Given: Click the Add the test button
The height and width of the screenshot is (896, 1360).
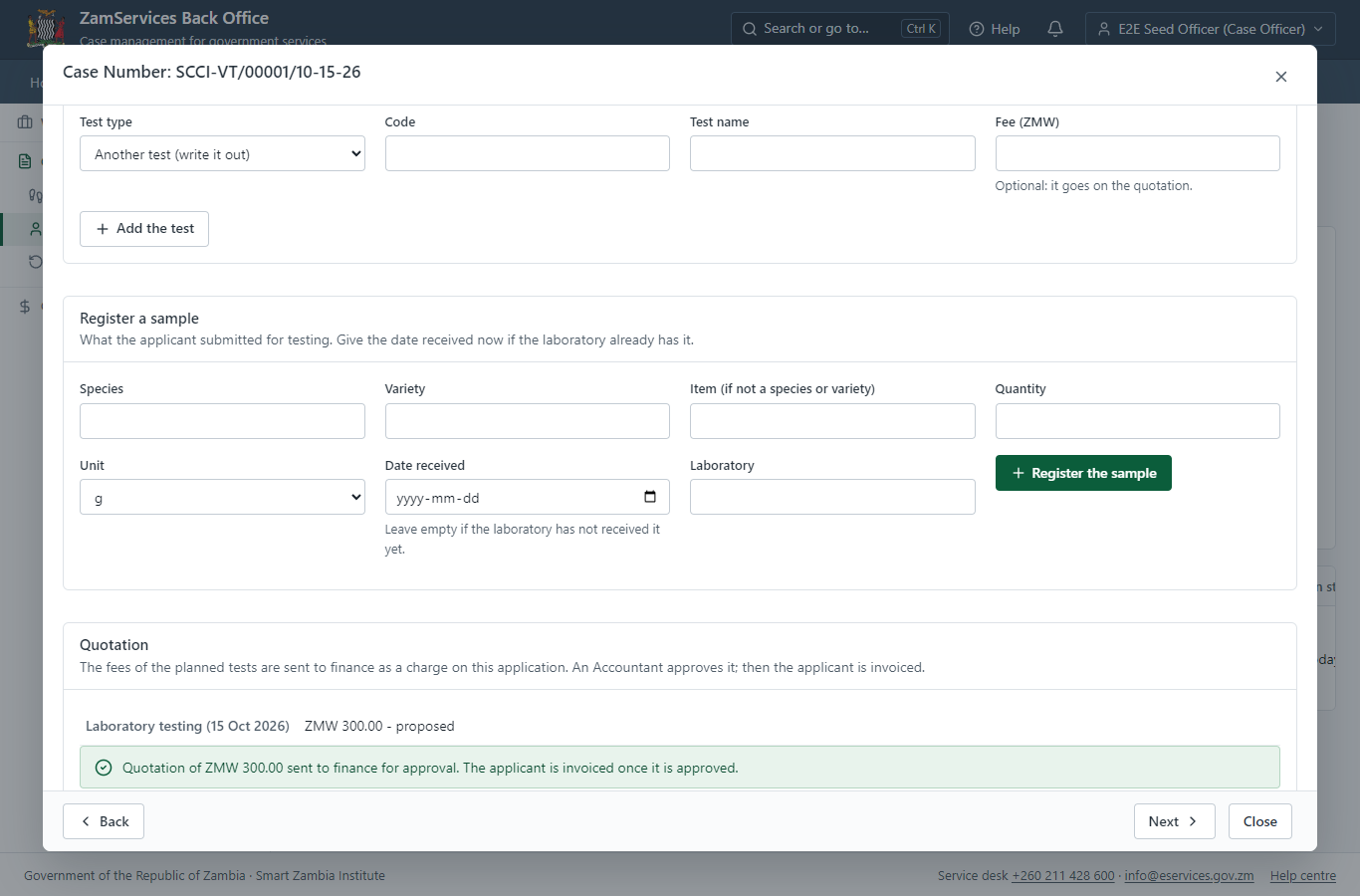Looking at the screenshot, I should coord(144,229).
